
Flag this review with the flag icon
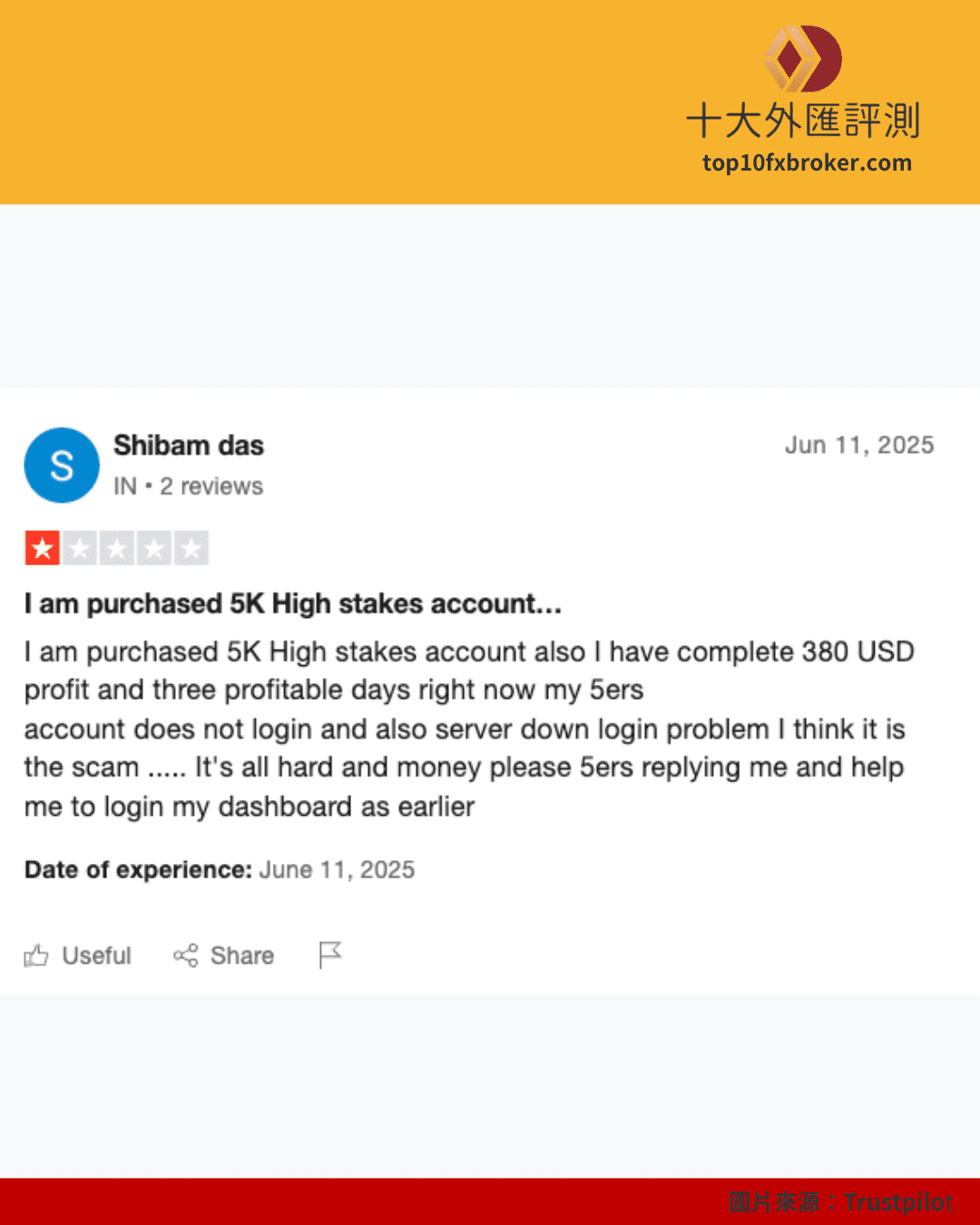point(330,955)
